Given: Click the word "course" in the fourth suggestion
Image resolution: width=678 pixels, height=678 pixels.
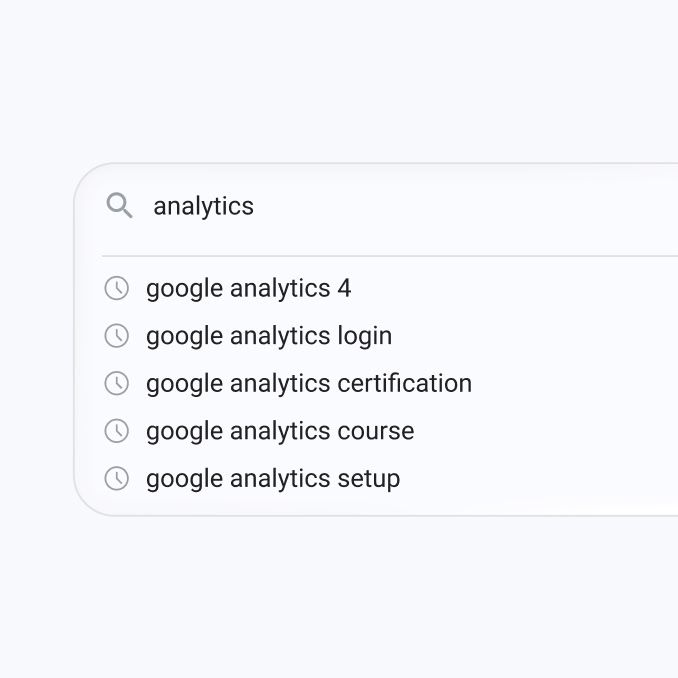Looking at the screenshot, I should pos(375,431).
